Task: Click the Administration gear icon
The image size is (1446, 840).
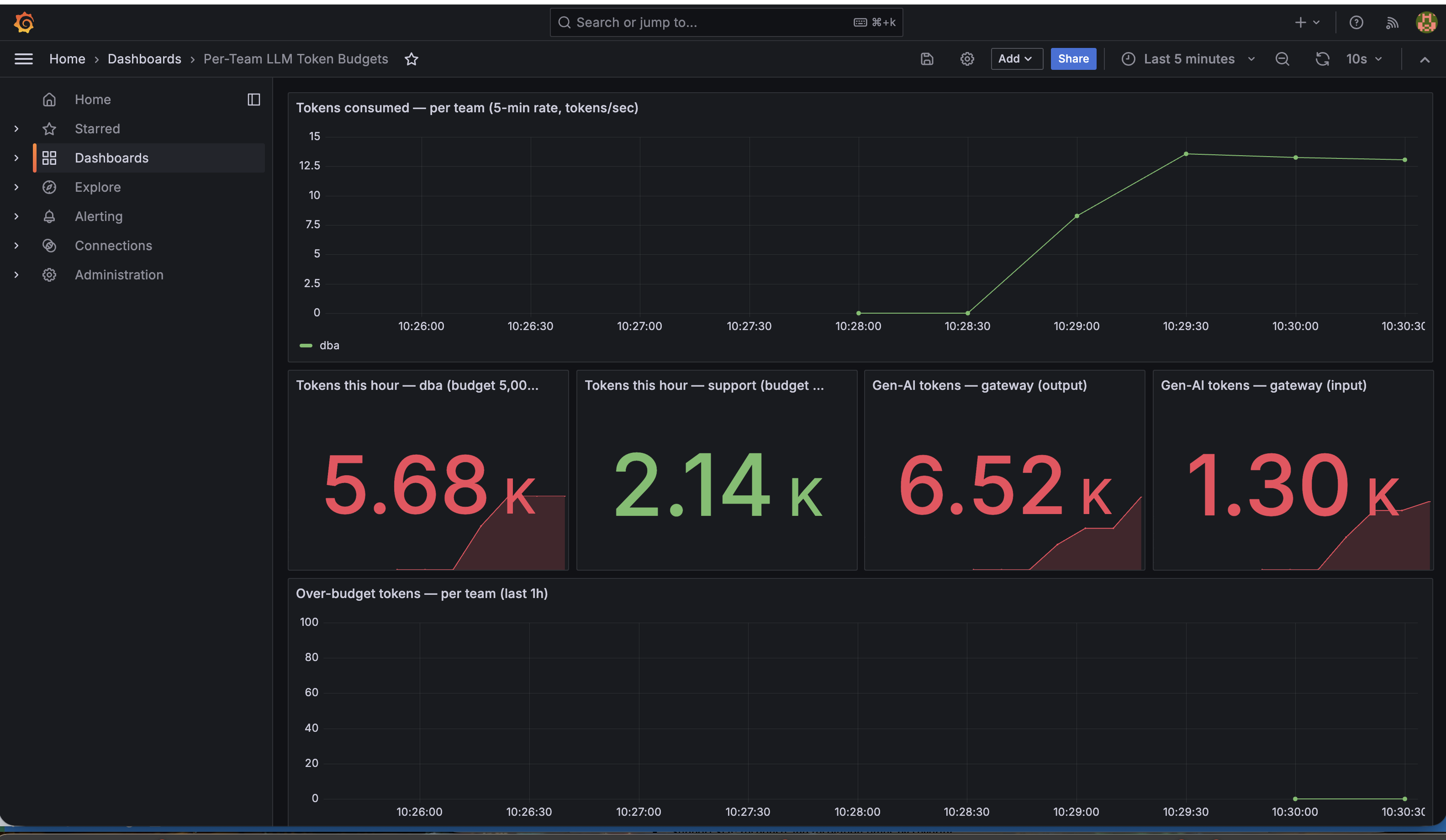Action: tap(49, 275)
